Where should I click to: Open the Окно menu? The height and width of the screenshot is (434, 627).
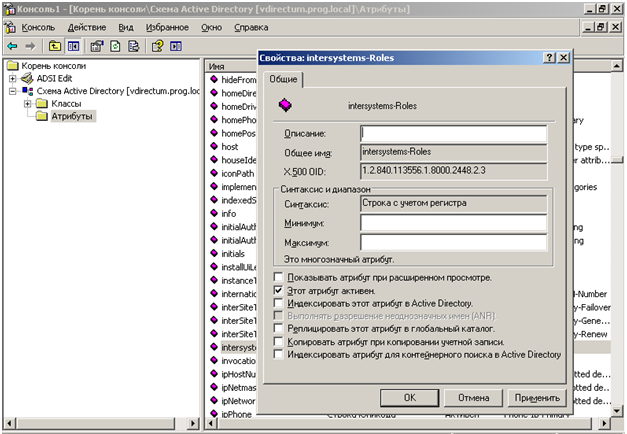pyautogui.click(x=212, y=27)
